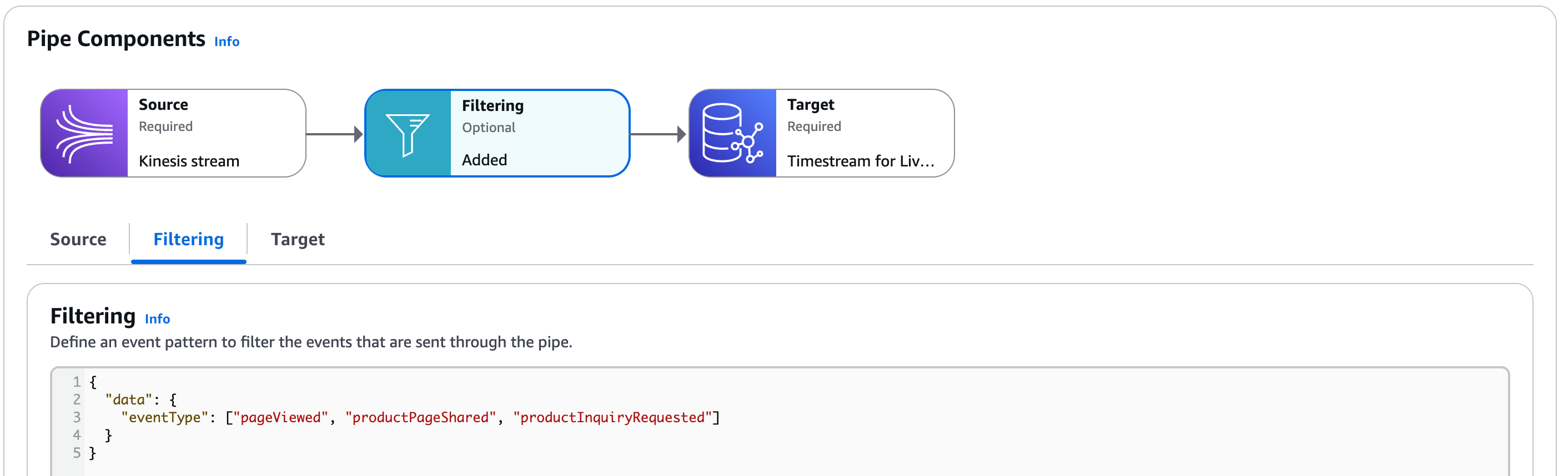This screenshot has height=476, width=1568.
Task: Click the "eventType" key in editor
Action: pyautogui.click(x=164, y=418)
